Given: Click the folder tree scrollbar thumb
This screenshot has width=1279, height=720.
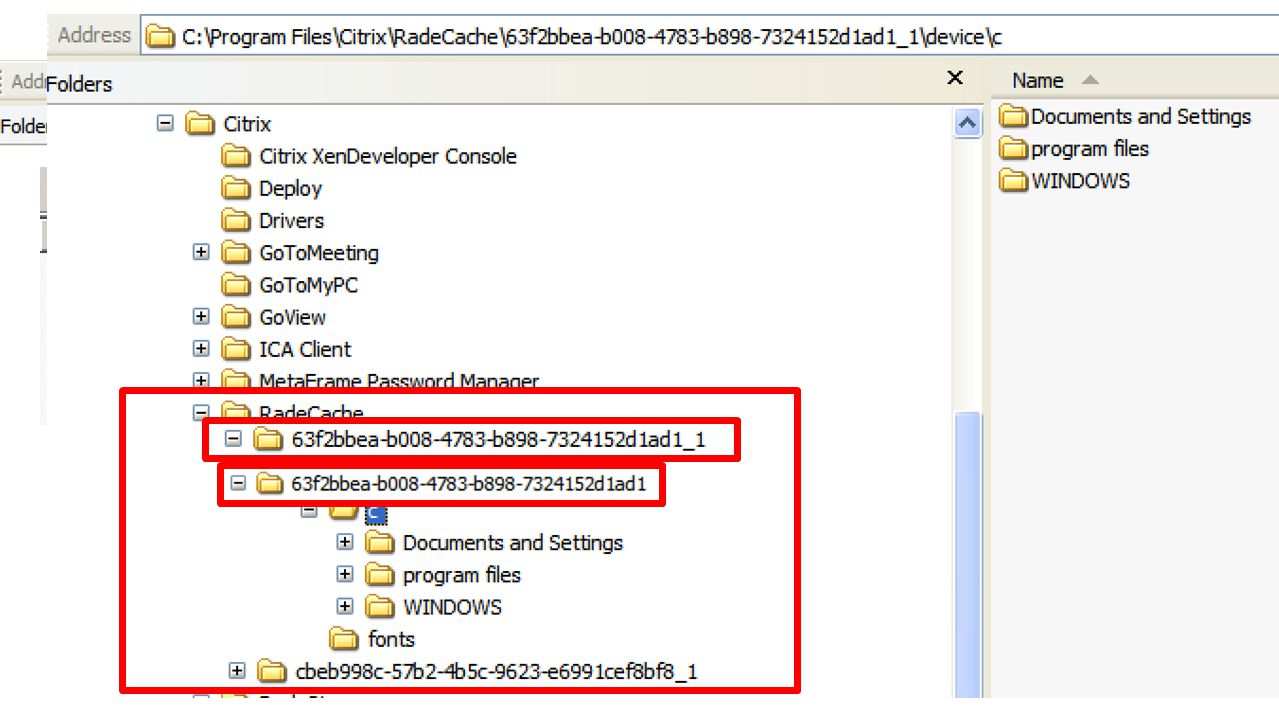Looking at the screenshot, I should click(x=967, y=555).
